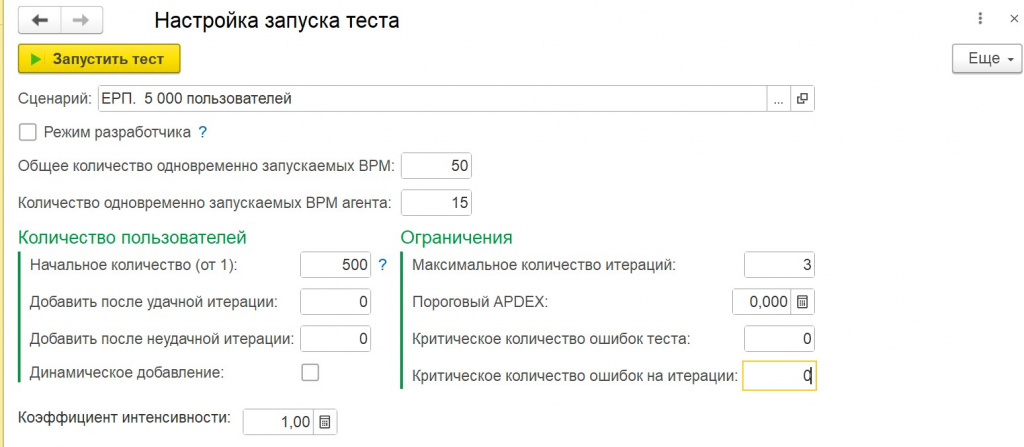Click the total simultaneous VRM count field
Screen dimensions: 1024x447
[436, 166]
